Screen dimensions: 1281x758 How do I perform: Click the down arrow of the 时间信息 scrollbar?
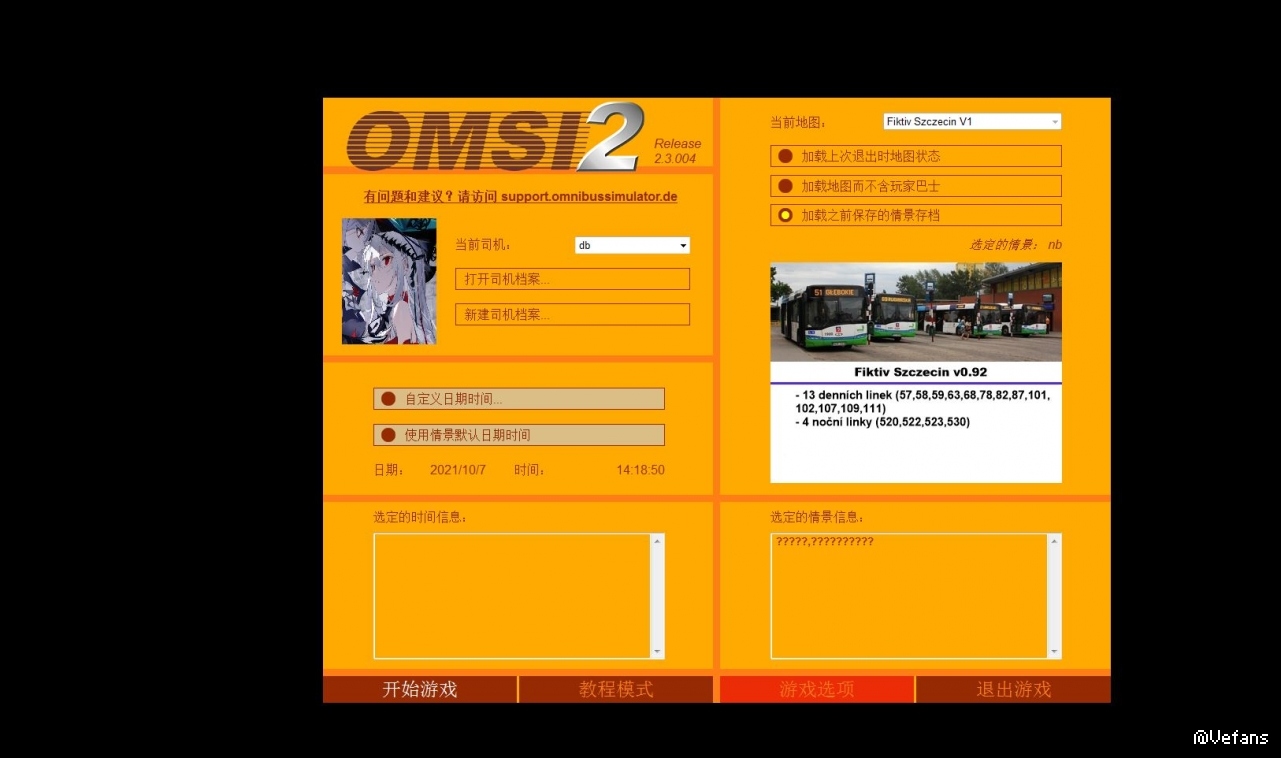tap(657, 651)
